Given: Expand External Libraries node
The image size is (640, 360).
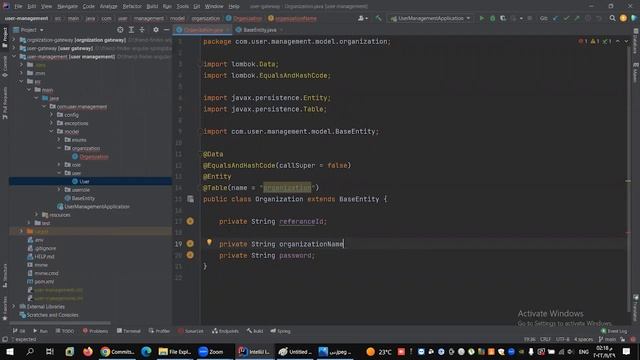Looking at the screenshot, I should [x=13, y=306].
